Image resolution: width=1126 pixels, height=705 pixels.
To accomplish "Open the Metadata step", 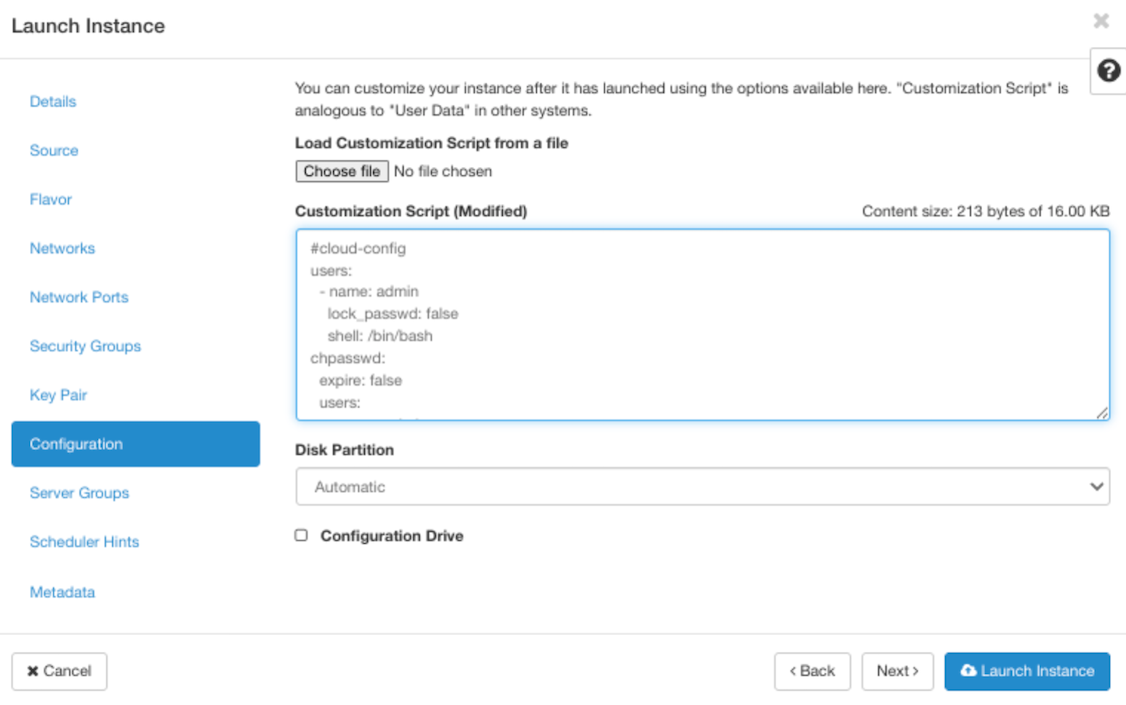I will 62,592.
